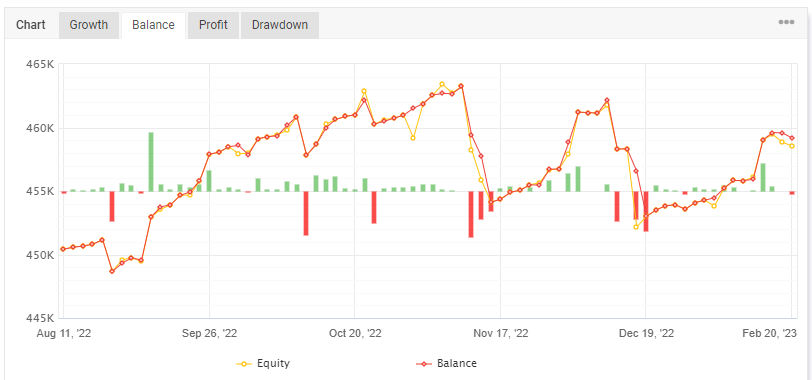Open the Profit tab
812x380 pixels.
(213, 25)
